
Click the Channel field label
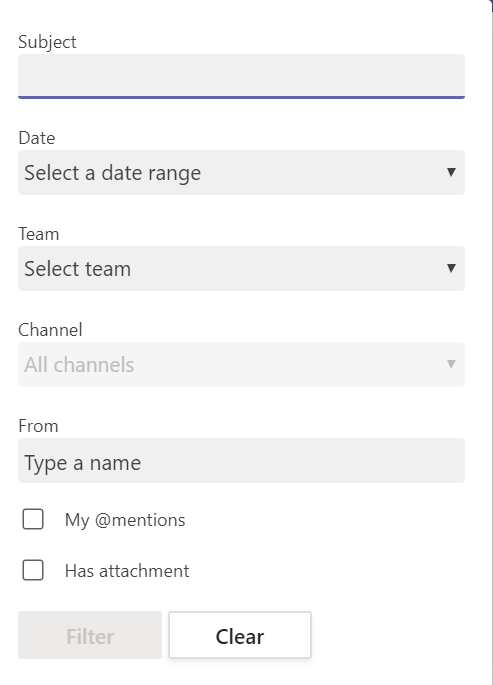pyautogui.click(x=50, y=330)
